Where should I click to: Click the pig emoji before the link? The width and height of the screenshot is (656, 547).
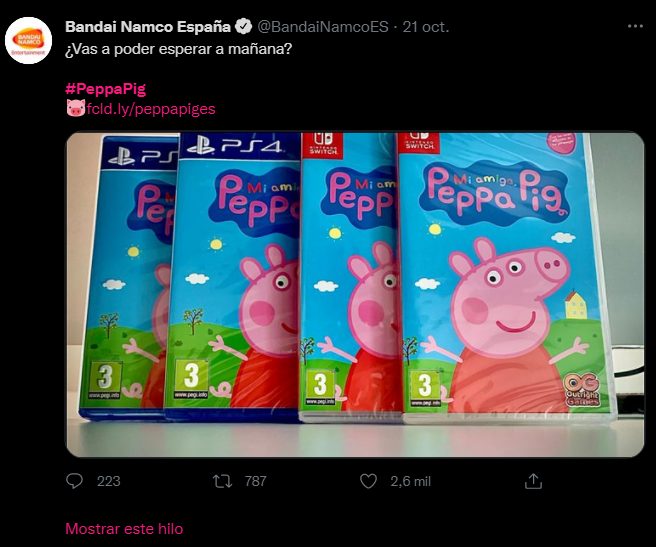(x=74, y=109)
